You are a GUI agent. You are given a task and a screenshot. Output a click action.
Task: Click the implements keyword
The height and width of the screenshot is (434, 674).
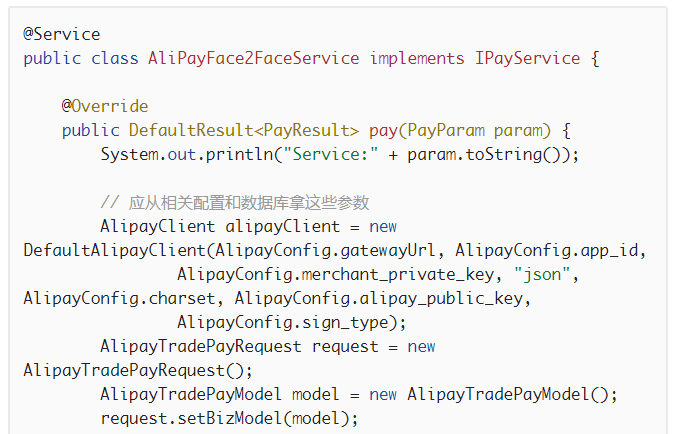pyautogui.click(x=417, y=59)
